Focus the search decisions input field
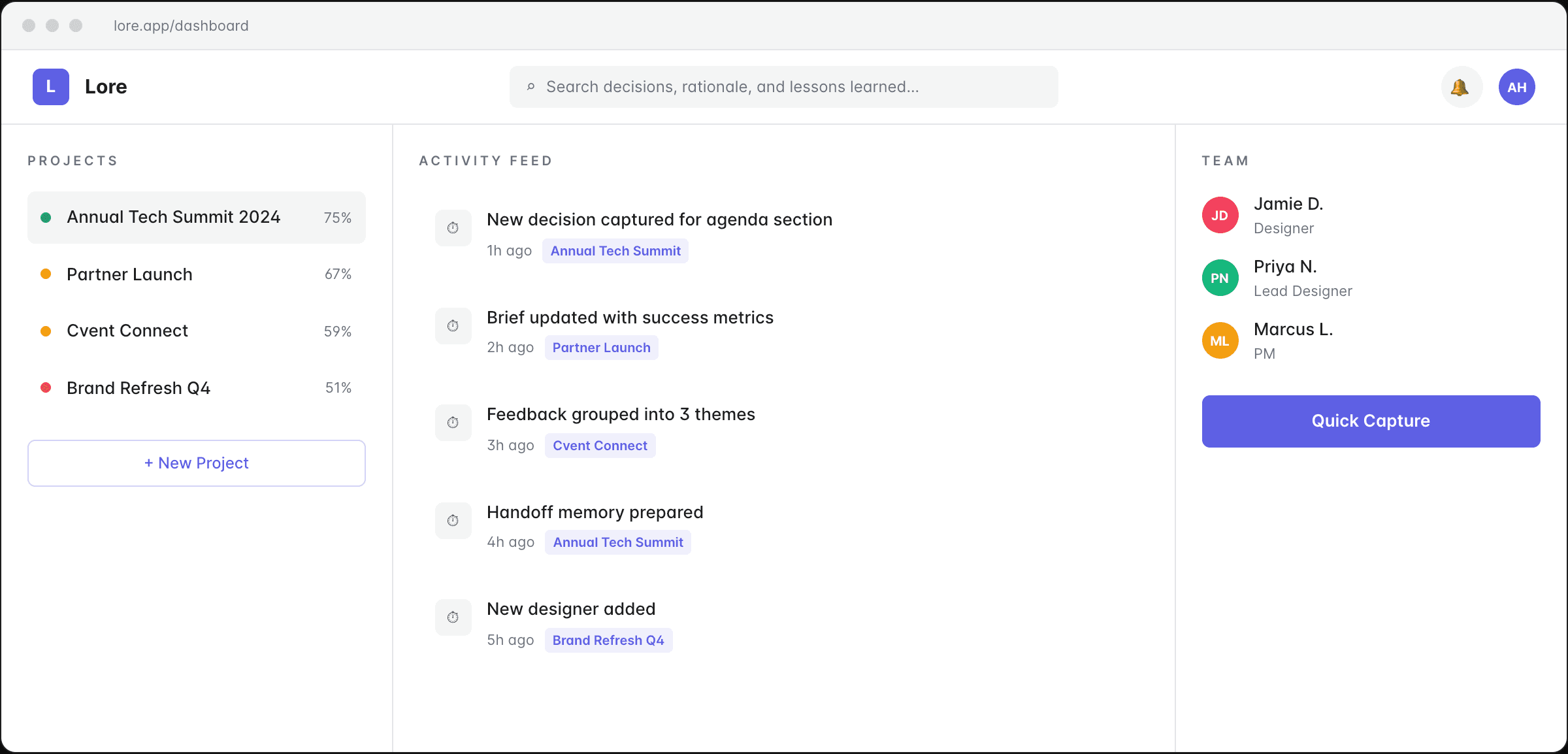The height and width of the screenshot is (754, 1568). coord(784,87)
